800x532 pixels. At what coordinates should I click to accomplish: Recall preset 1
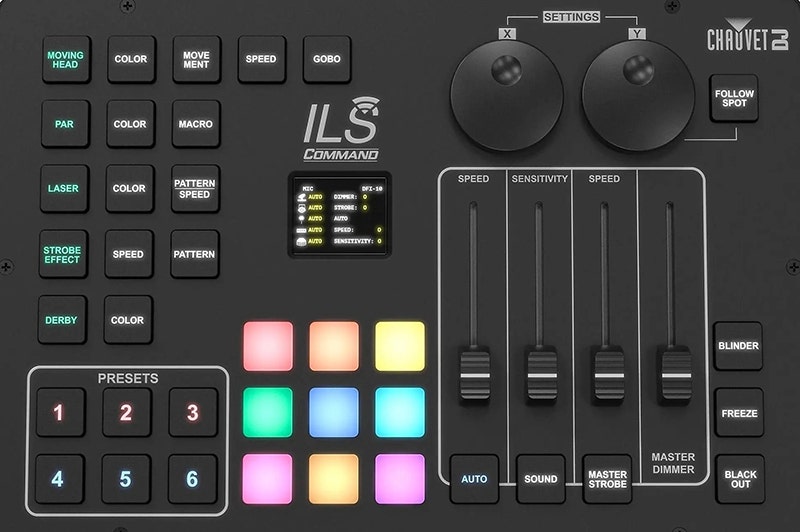[60, 412]
